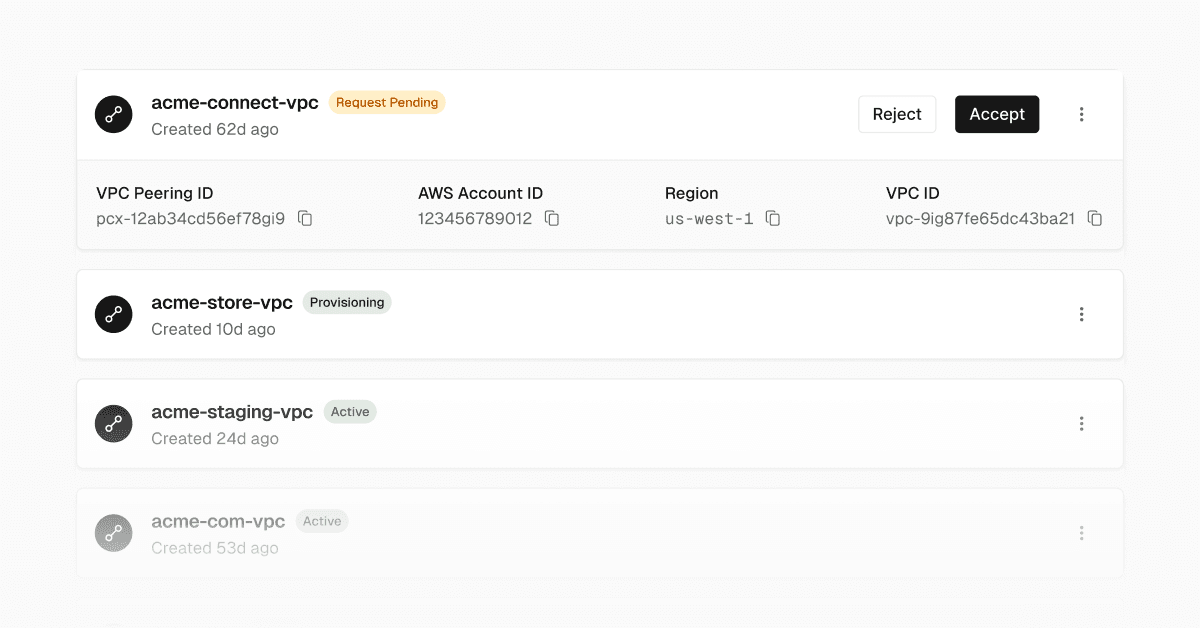Click the Request Pending status badge

click(387, 102)
